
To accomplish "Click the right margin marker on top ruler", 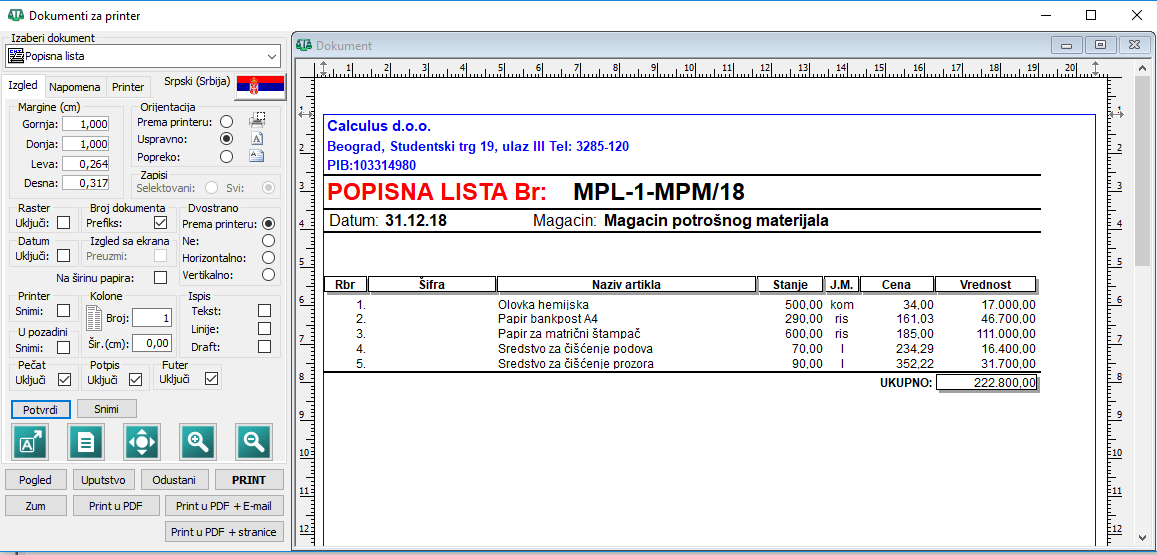I will [x=1095, y=69].
